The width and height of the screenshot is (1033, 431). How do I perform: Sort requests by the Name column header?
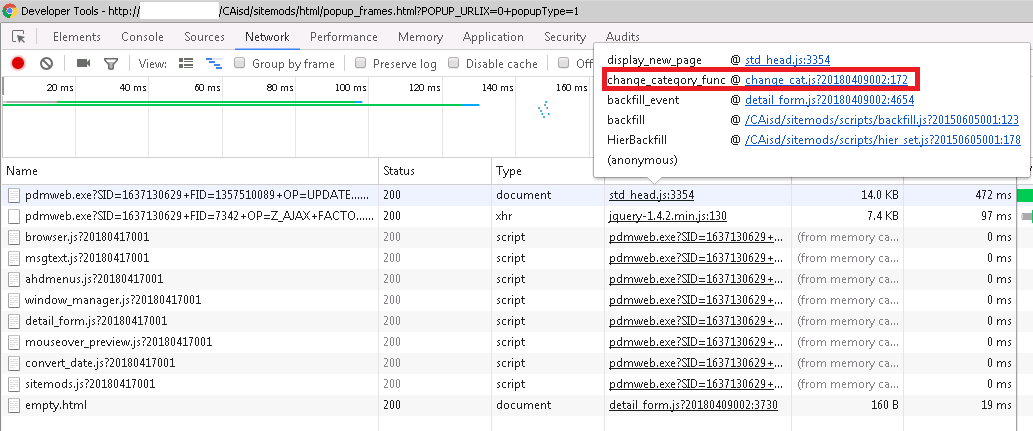coord(22,171)
